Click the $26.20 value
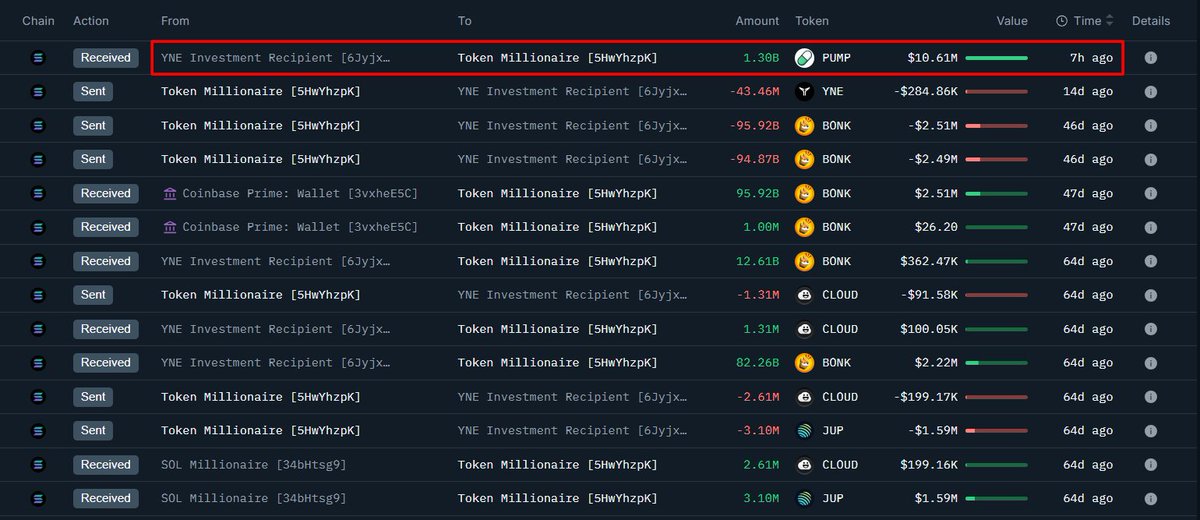This screenshot has width=1200, height=520. tap(936, 227)
